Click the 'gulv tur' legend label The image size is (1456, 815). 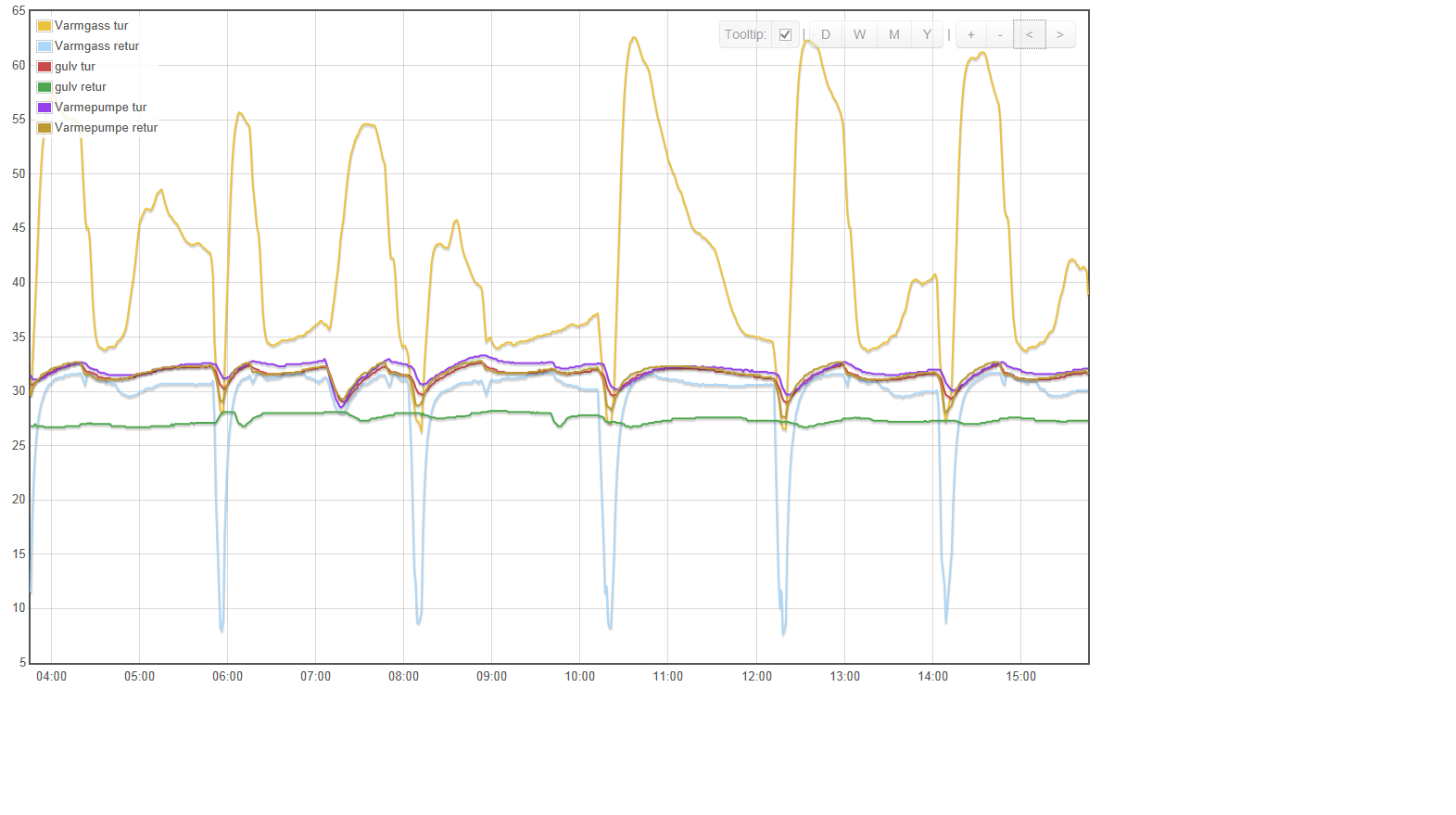pyautogui.click(x=75, y=67)
